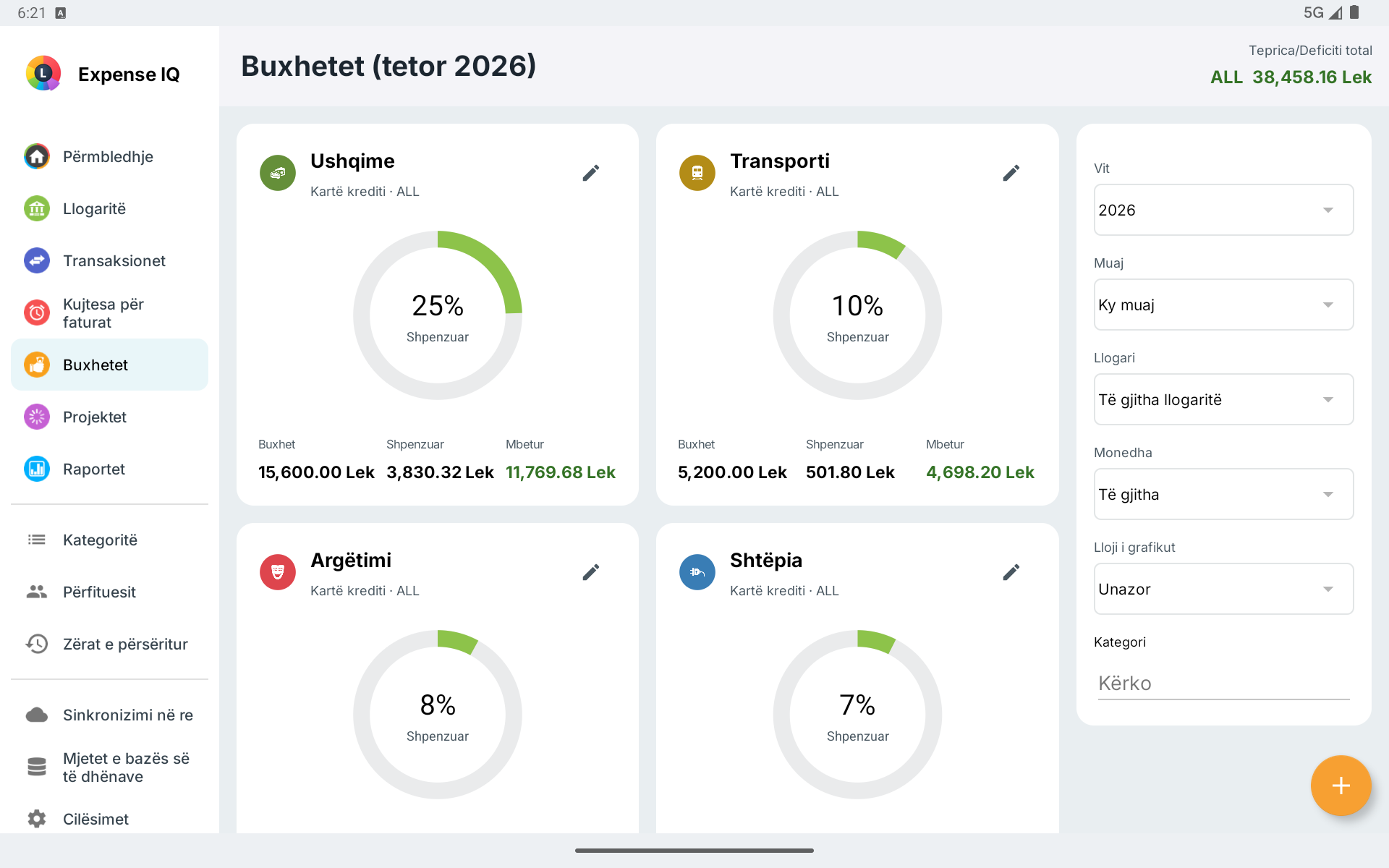Open Zërat e përsëritur menu item
The height and width of the screenshot is (868, 1389).
click(109, 644)
